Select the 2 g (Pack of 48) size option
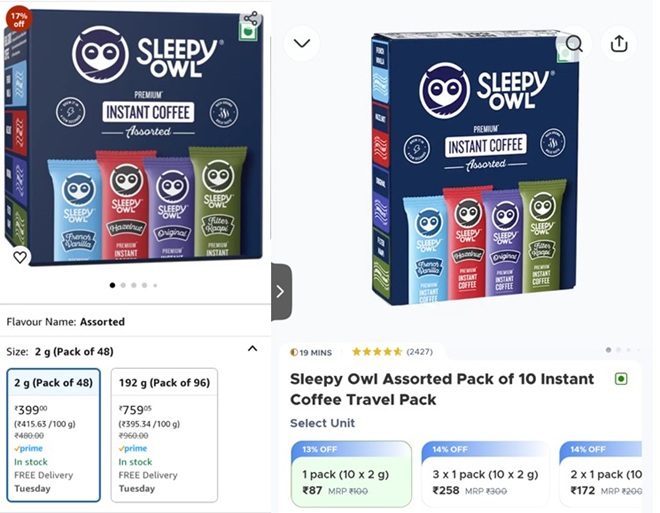The height and width of the screenshot is (513, 660). (x=53, y=435)
